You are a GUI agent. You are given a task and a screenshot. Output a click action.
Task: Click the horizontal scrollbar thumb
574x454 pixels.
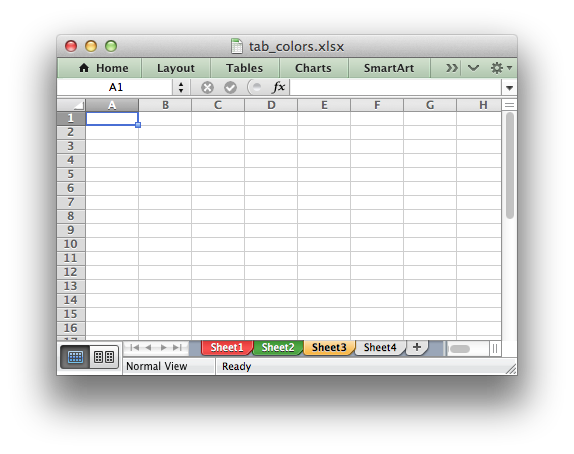coord(460,349)
